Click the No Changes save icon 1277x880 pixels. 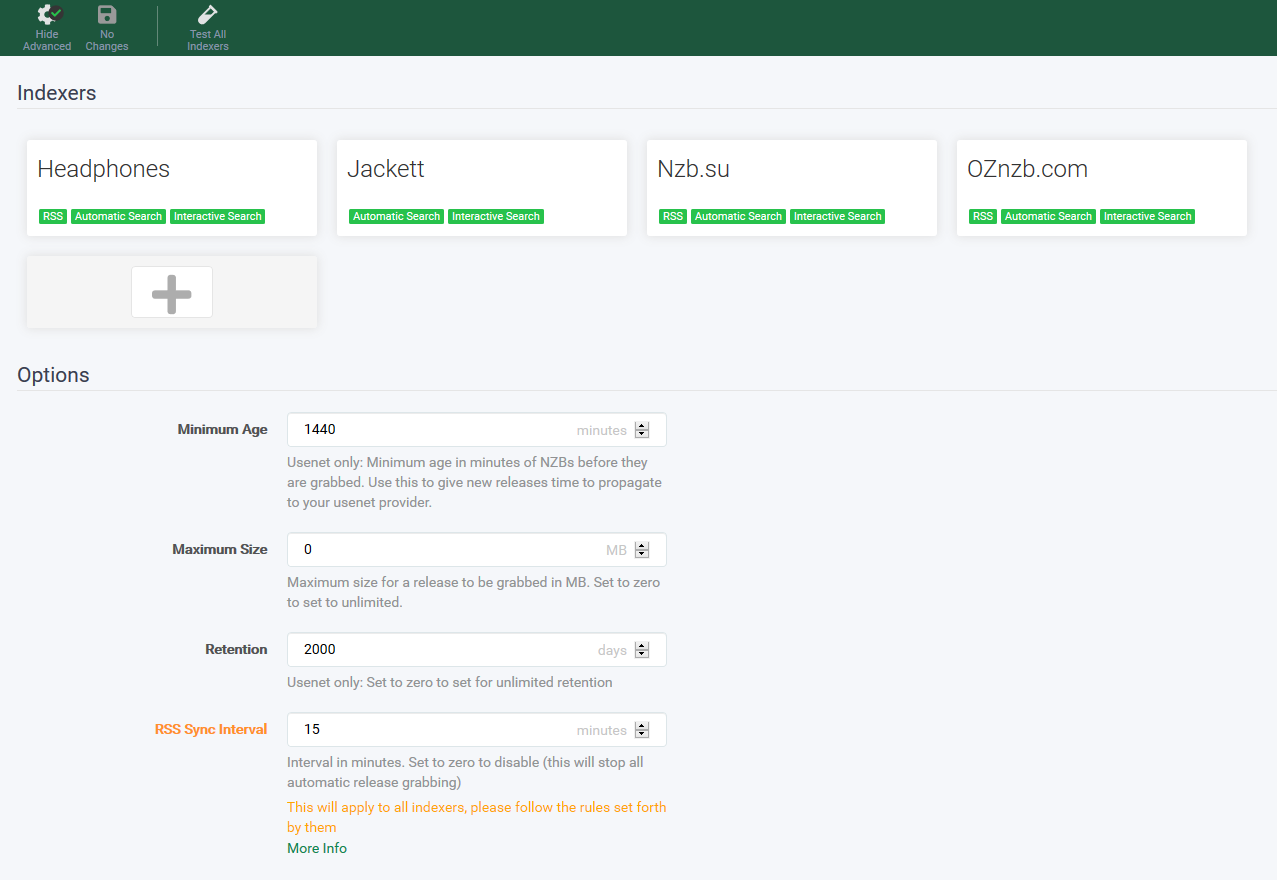(x=107, y=15)
